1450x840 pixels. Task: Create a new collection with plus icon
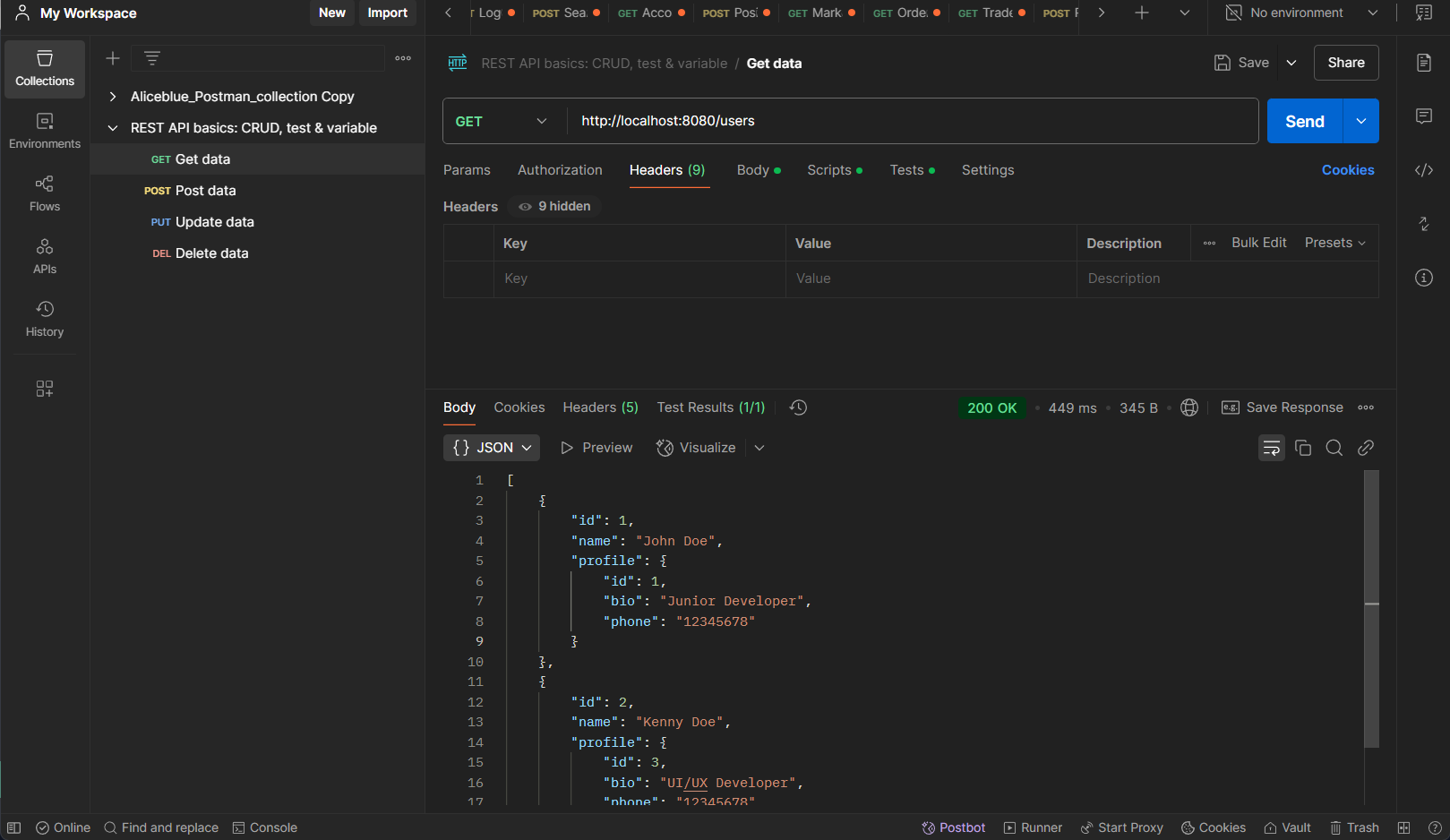coord(113,58)
